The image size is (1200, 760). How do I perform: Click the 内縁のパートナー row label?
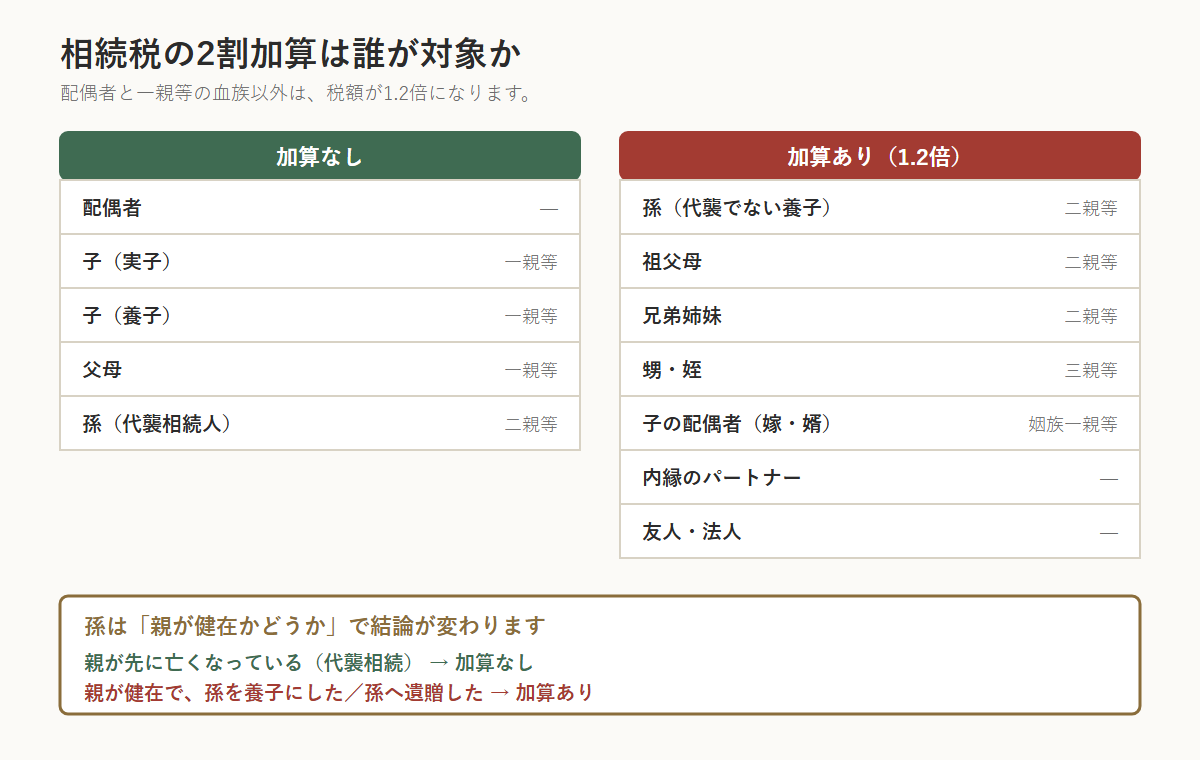click(x=722, y=478)
